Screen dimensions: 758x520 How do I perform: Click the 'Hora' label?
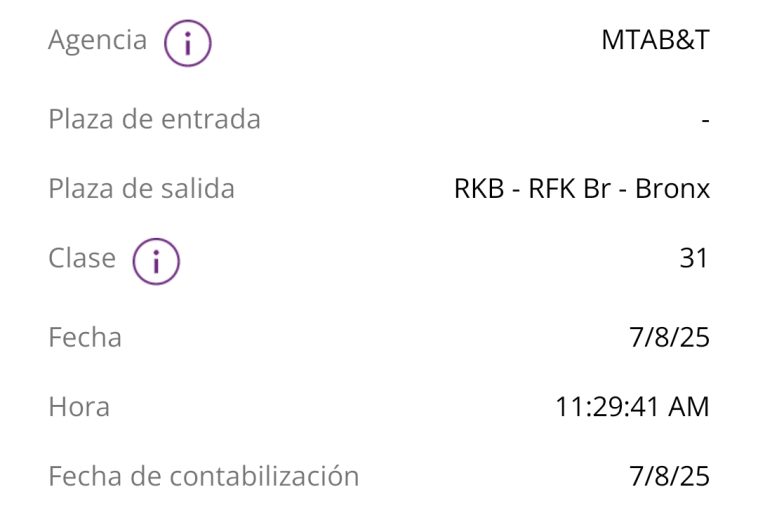[79, 407]
